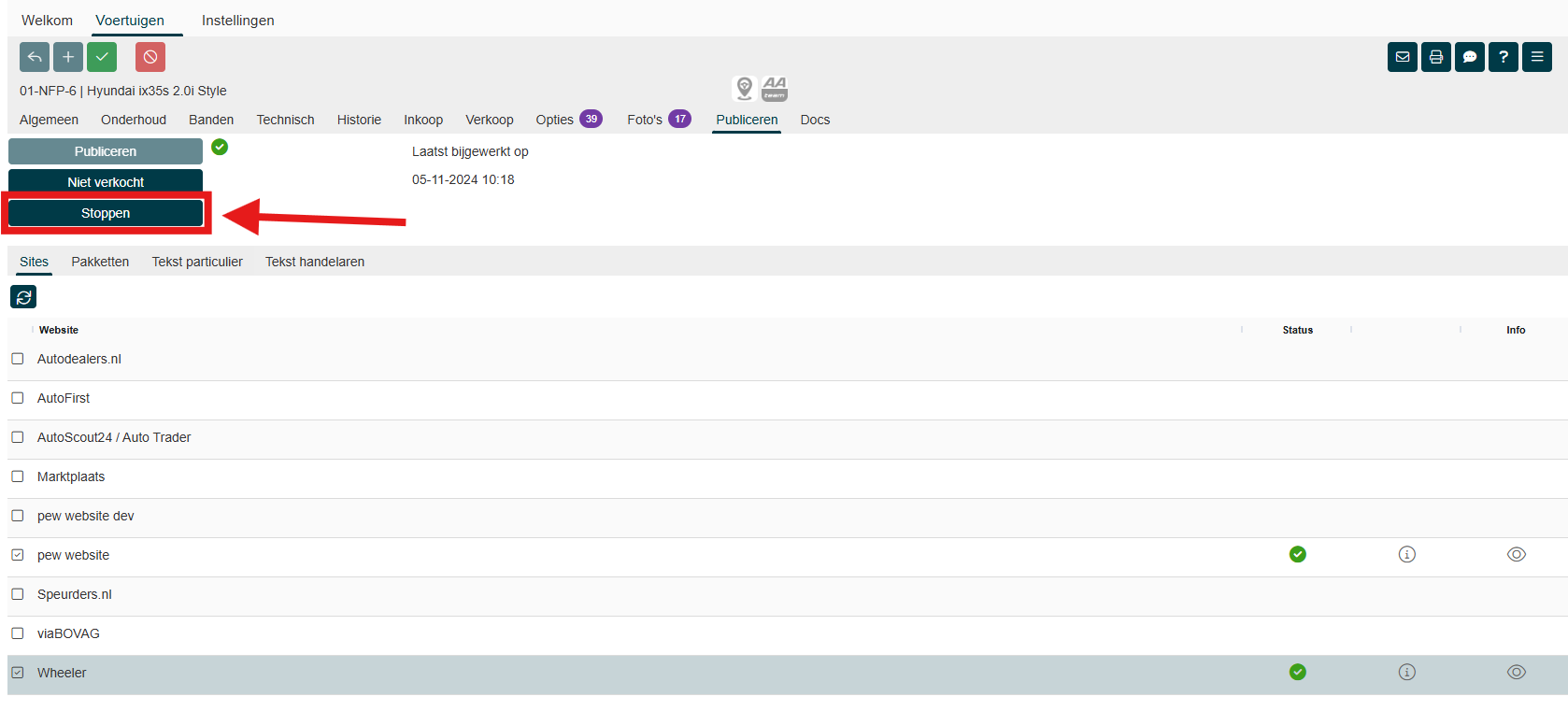The height and width of the screenshot is (725, 1568).
Task: Click the eye icon for Wheeler
Action: (1517, 673)
